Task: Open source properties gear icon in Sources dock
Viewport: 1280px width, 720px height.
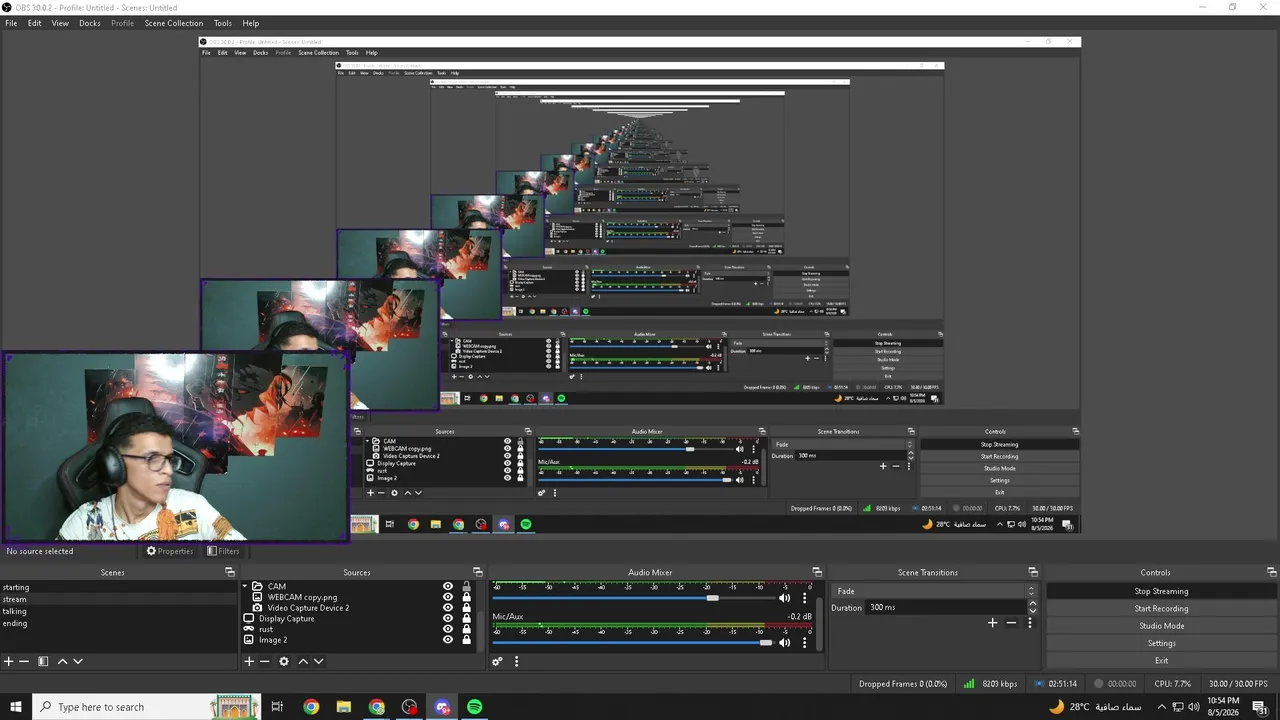Action: point(284,661)
